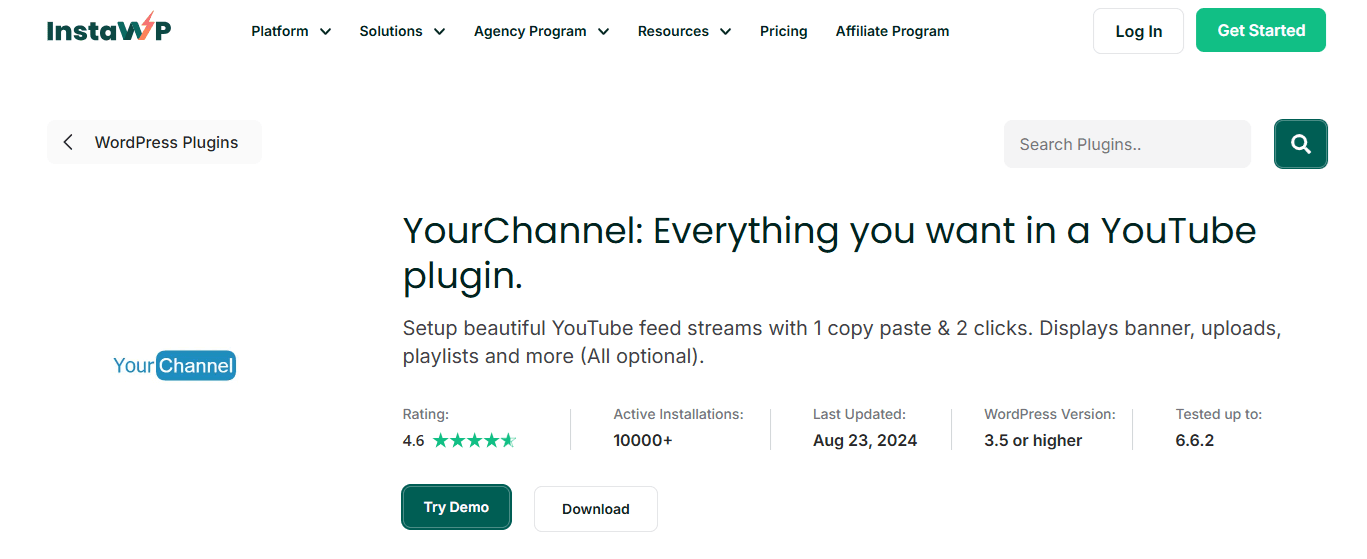Click the '6.6.2' tested version

tap(1194, 440)
